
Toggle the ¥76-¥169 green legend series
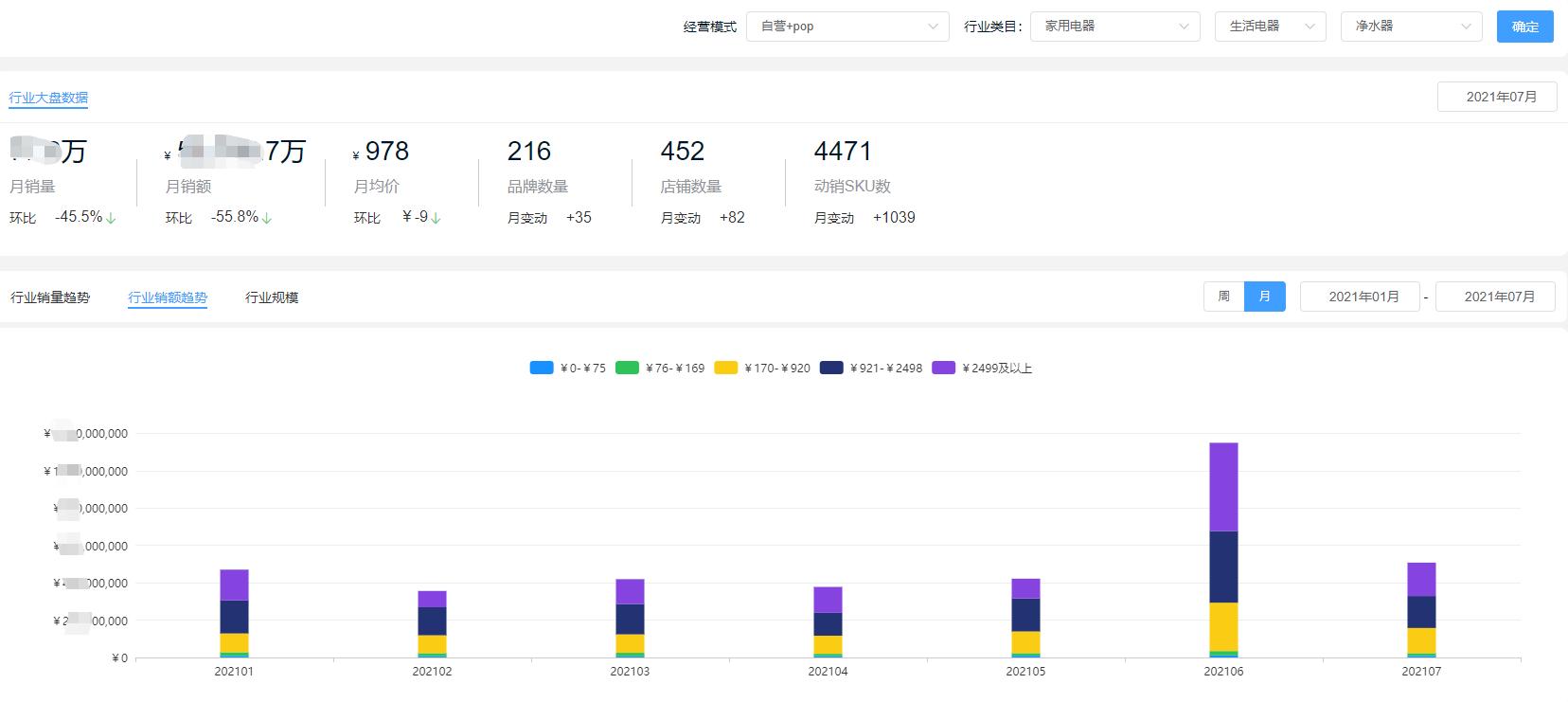pyautogui.click(x=660, y=368)
